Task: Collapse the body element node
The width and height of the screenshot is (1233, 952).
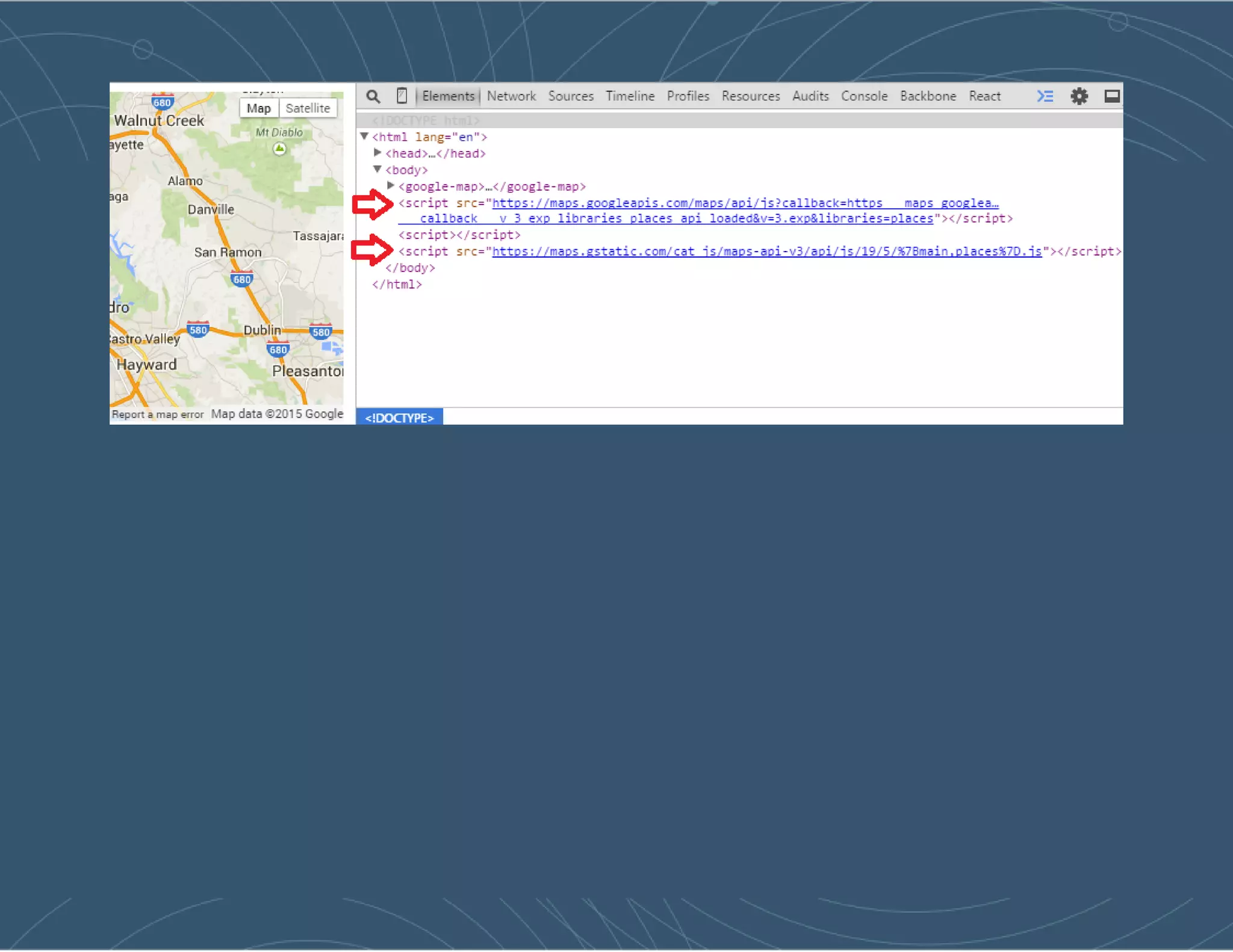Action: tap(377, 169)
